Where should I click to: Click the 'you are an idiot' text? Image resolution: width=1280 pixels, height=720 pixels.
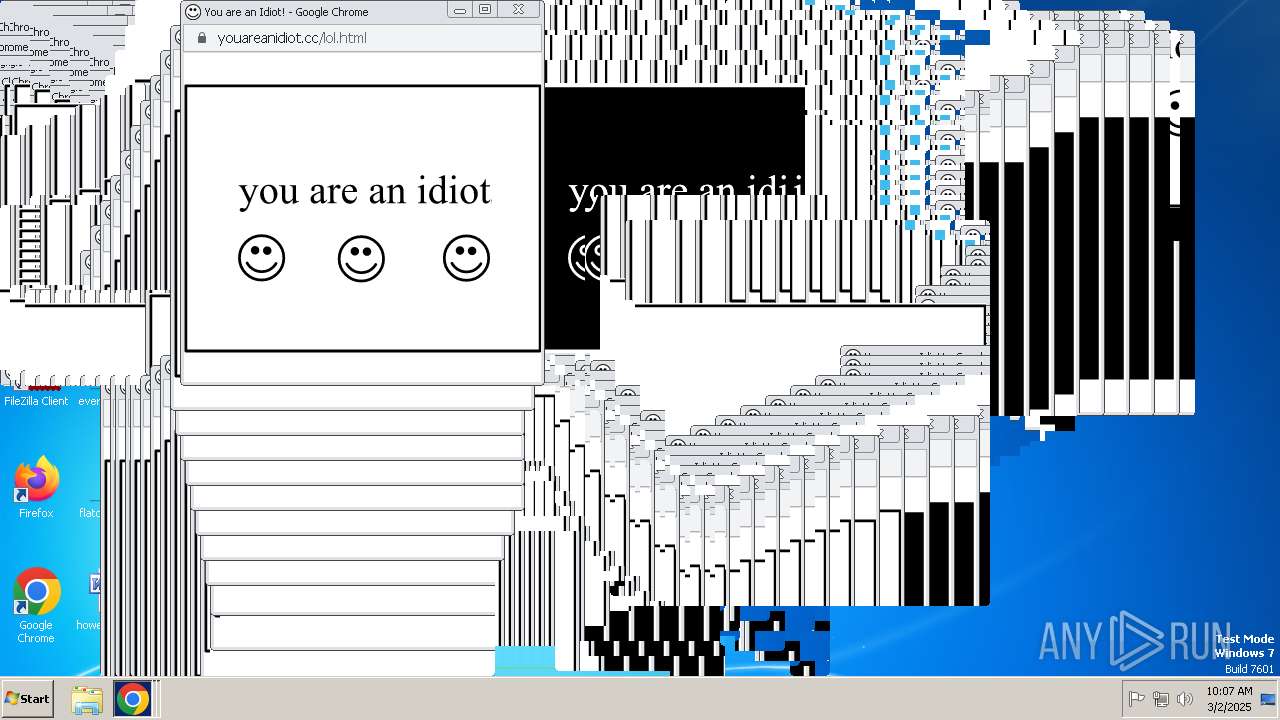[365, 190]
